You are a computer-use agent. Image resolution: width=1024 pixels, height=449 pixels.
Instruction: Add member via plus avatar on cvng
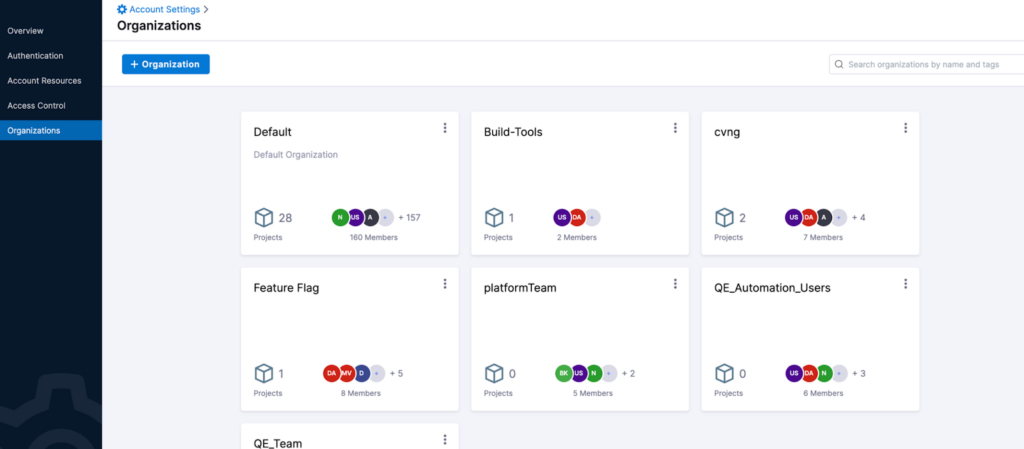point(839,217)
